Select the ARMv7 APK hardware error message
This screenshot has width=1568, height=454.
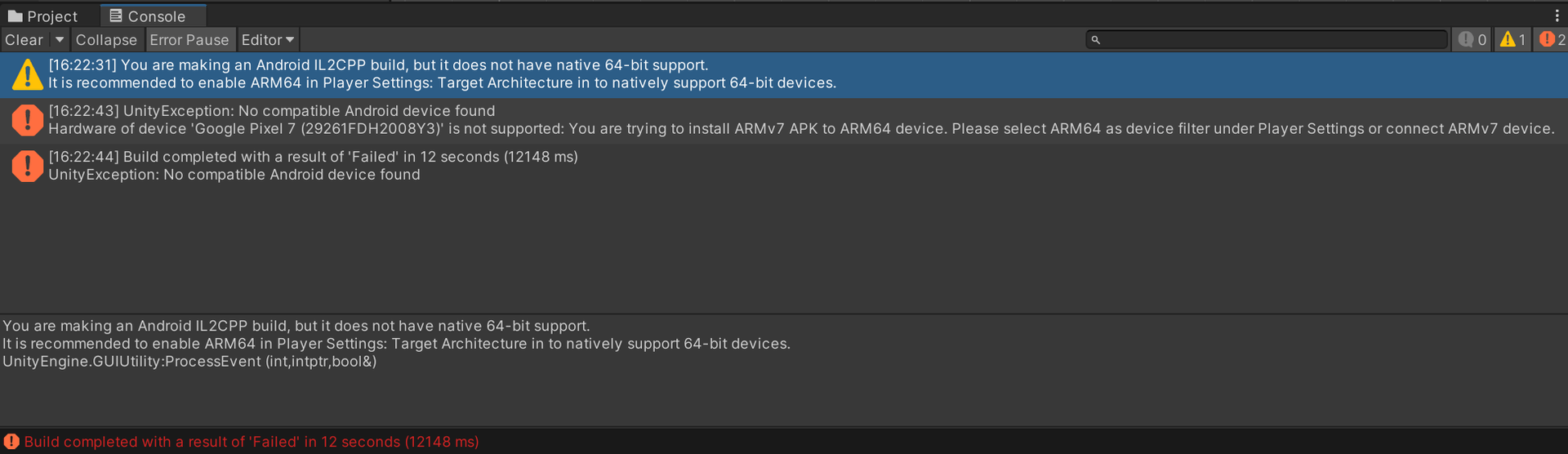tap(800, 129)
